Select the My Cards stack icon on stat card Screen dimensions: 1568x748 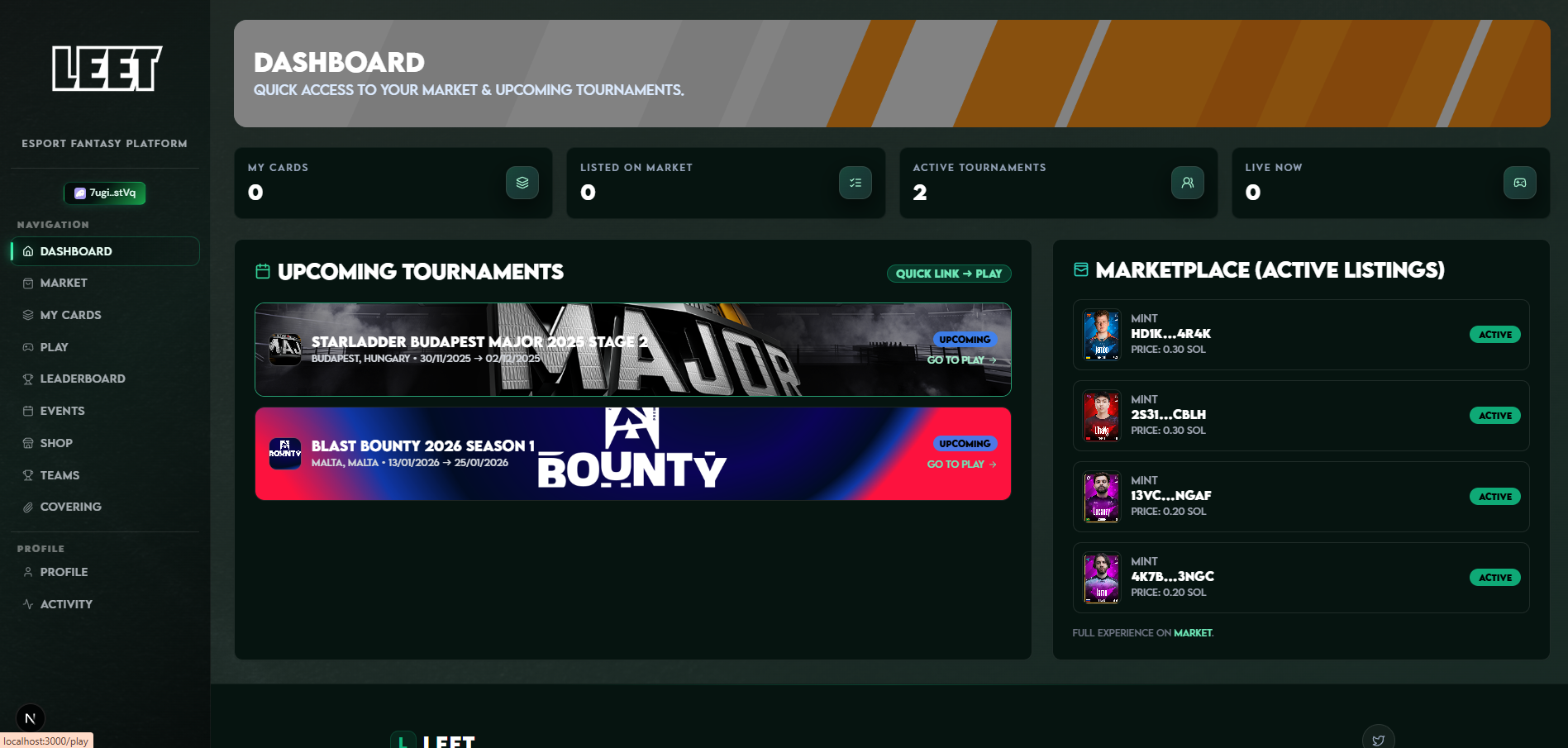(522, 183)
